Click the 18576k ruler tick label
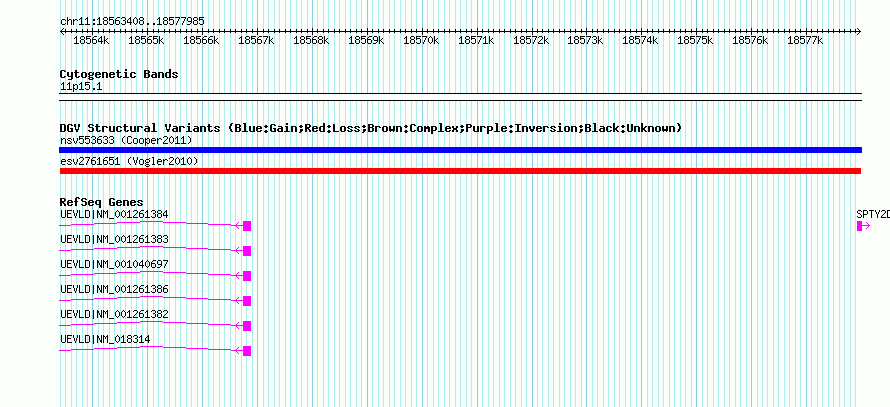 point(750,40)
